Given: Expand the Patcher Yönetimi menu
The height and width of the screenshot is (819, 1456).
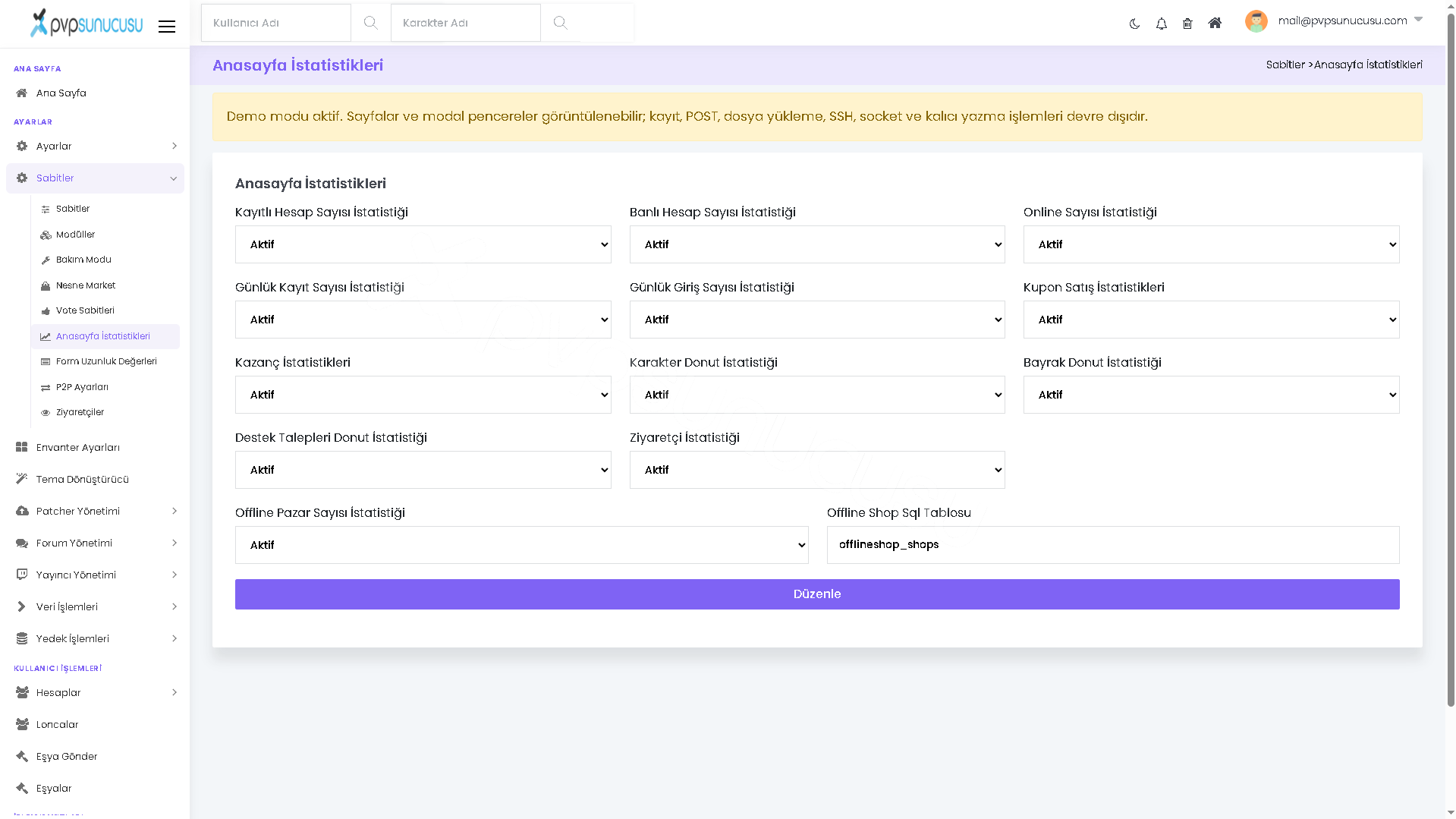Looking at the screenshot, I should pos(95,511).
